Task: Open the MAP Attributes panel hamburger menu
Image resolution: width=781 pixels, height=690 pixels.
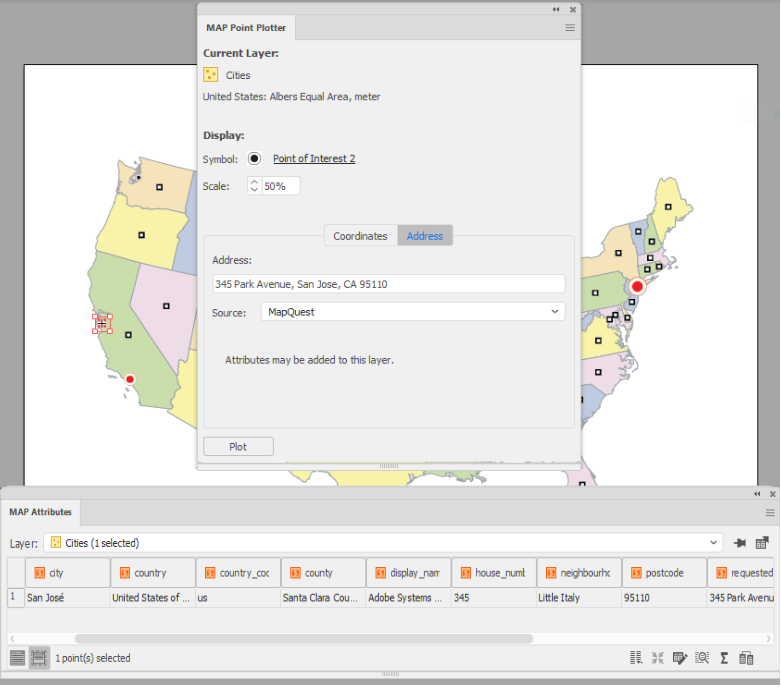Action: point(770,513)
